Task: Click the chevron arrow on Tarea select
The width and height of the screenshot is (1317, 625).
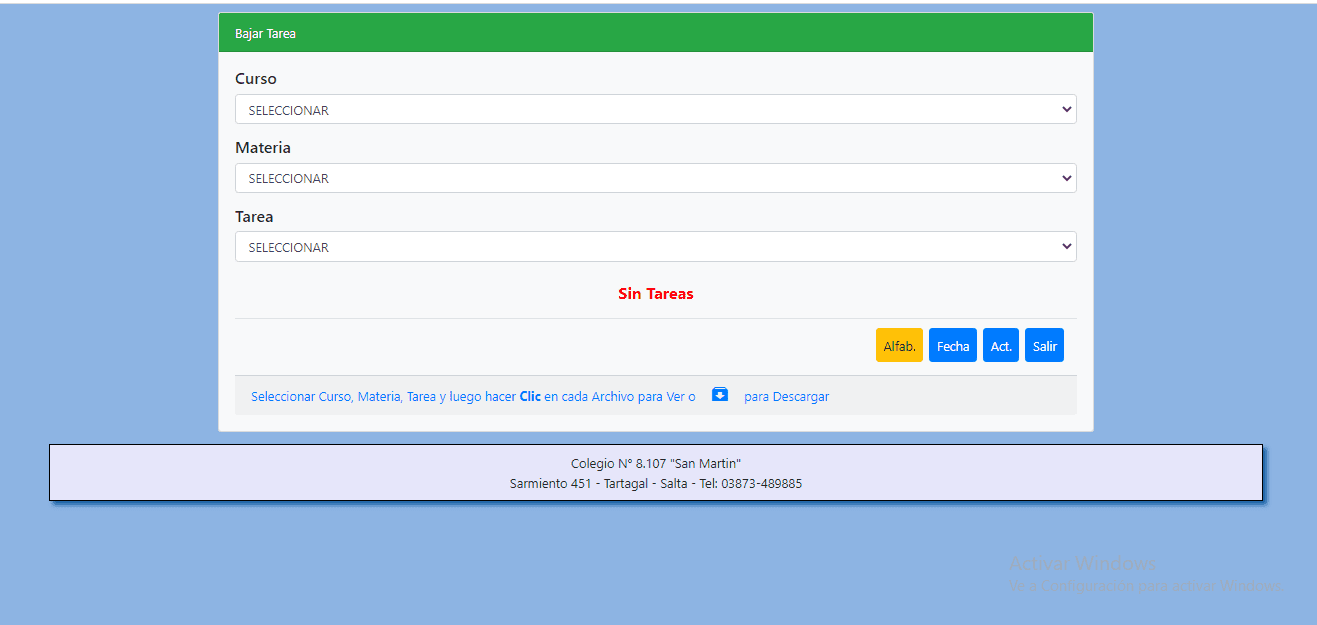Action: pyautogui.click(x=1066, y=247)
